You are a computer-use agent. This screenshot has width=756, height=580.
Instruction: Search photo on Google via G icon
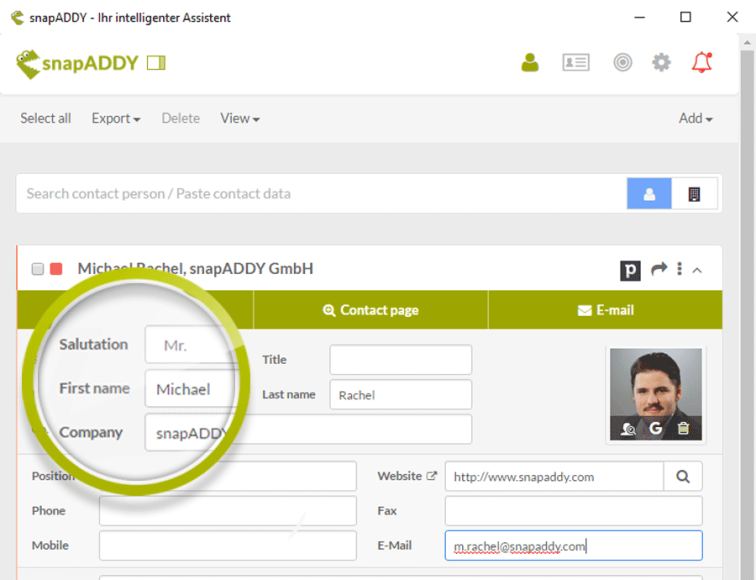pyautogui.click(x=656, y=428)
